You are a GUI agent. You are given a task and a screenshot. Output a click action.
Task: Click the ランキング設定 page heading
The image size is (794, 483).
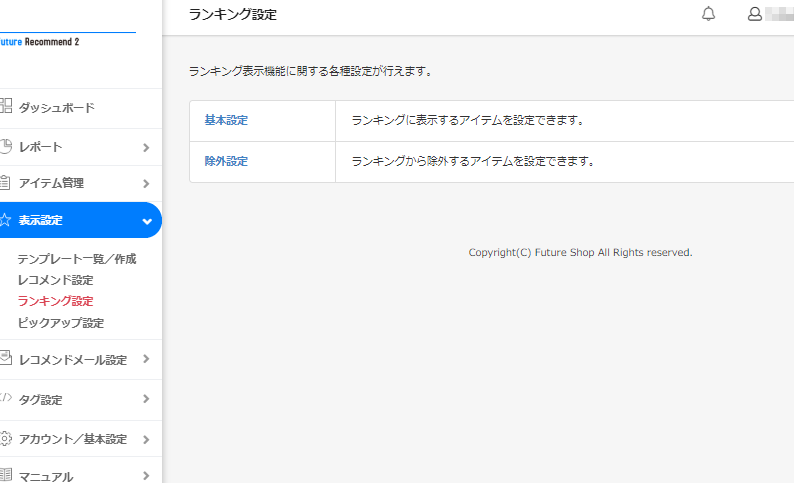point(233,15)
